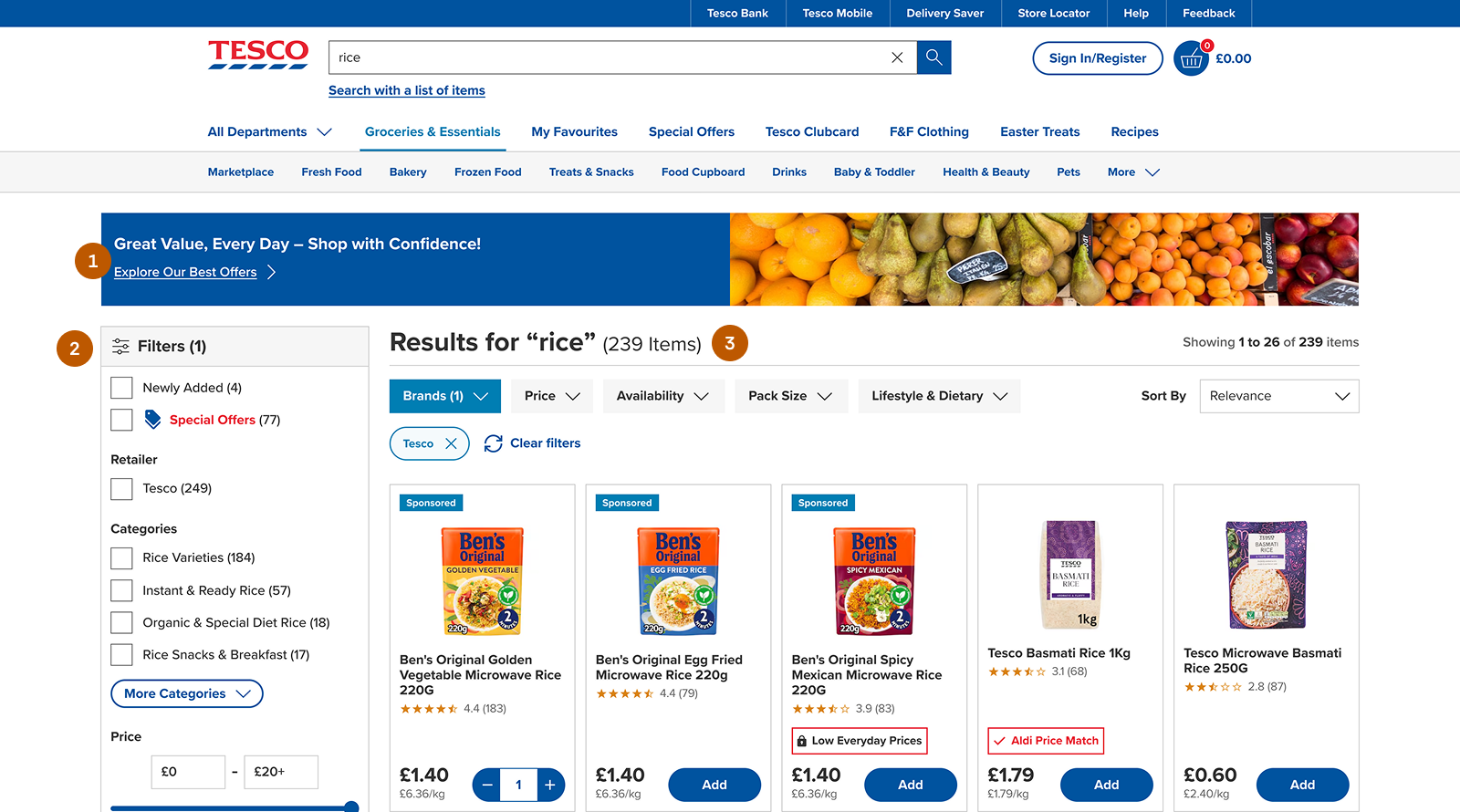Switch to the My Favourites tab

(x=574, y=131)
